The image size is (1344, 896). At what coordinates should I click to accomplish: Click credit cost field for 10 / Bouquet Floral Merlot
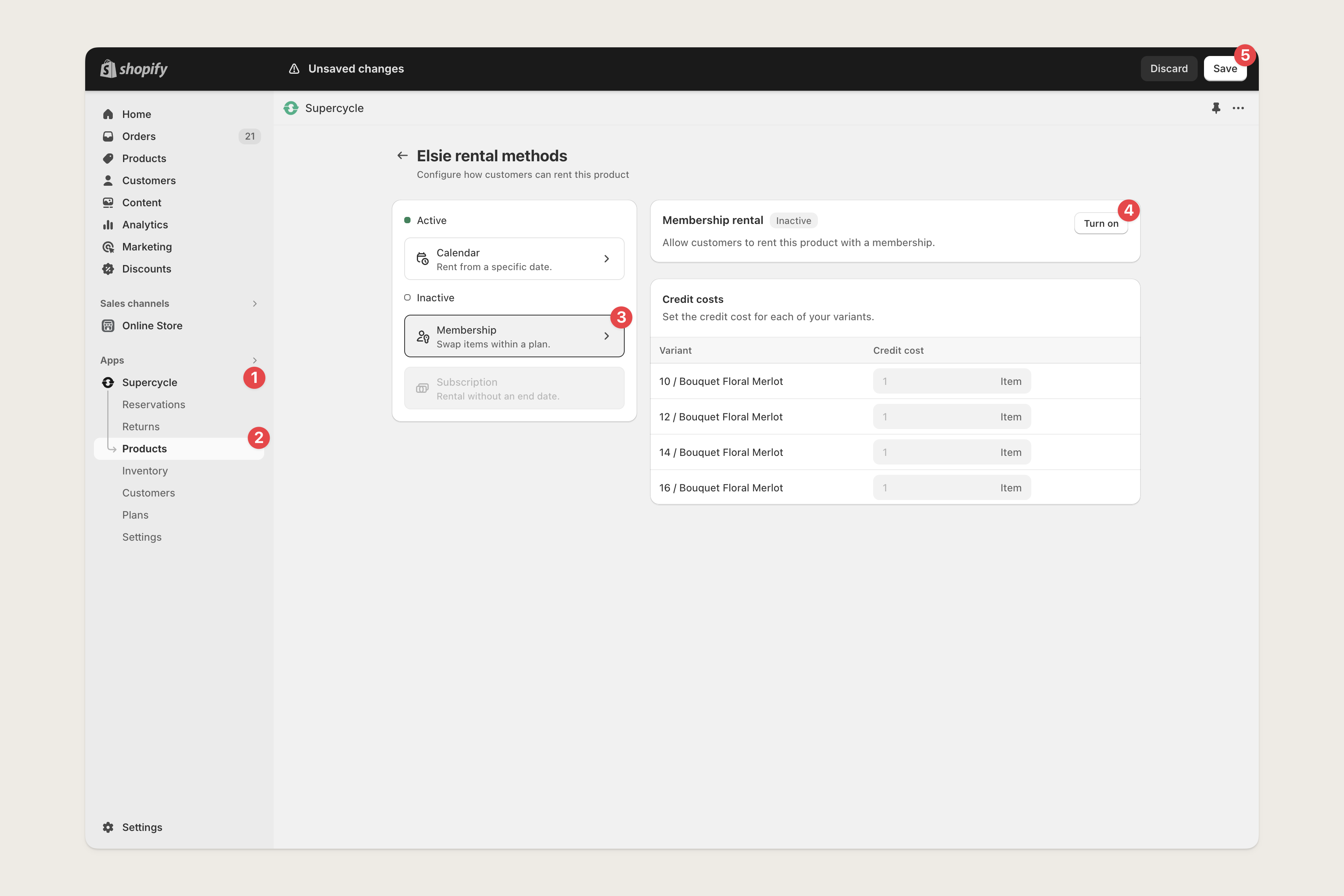click(x=952, y=381)
